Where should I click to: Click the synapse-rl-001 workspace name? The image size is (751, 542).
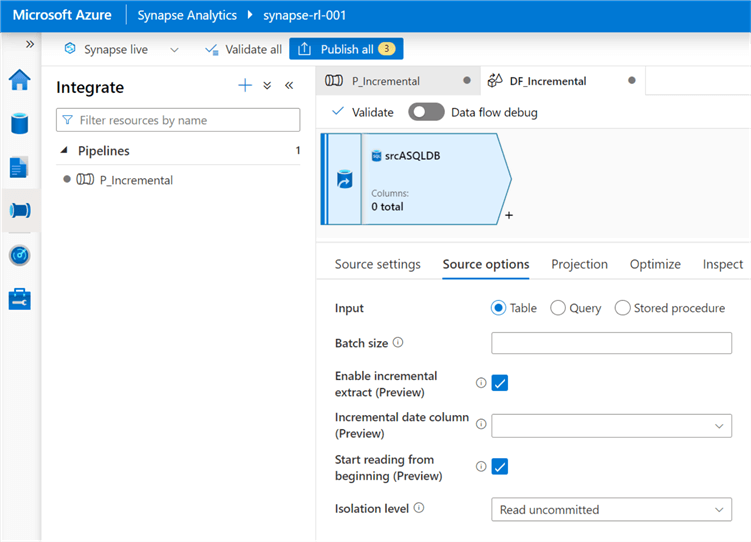tap(304, 15)
